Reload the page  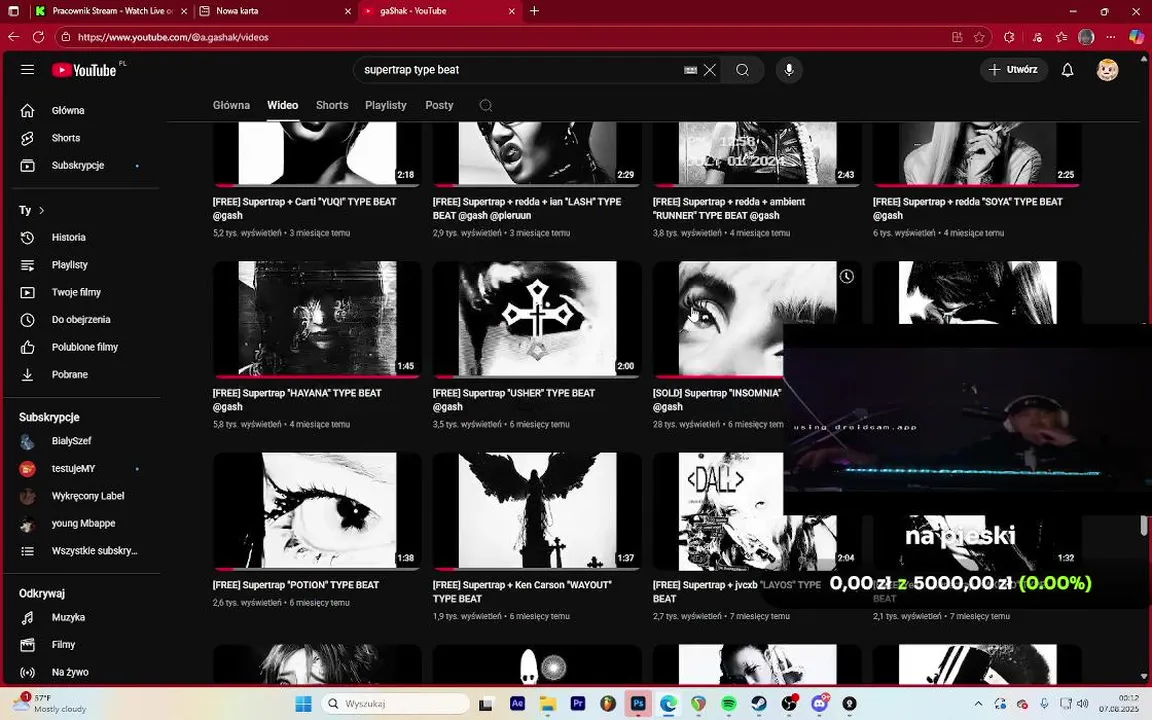pyautogui.click(x=38, y=37)
